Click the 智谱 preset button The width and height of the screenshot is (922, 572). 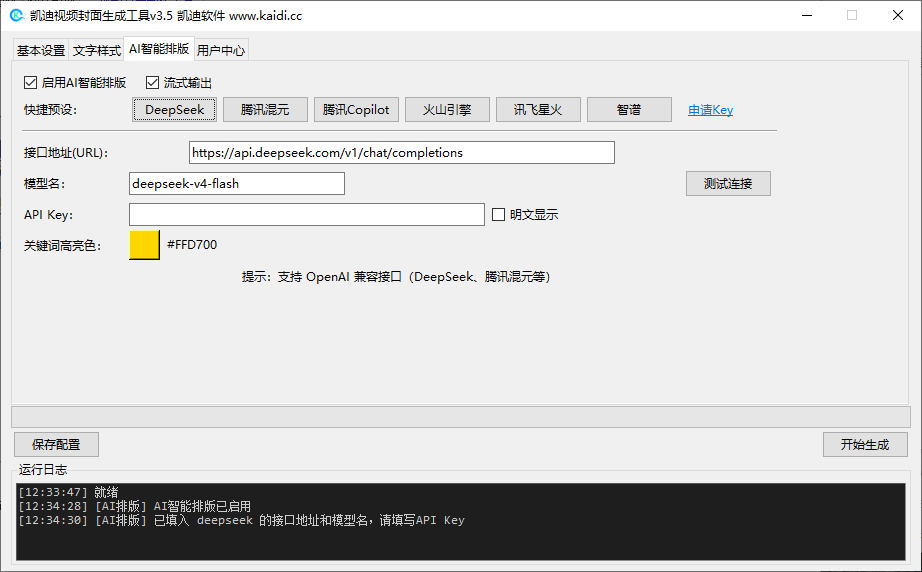click(x=629, y=110)
